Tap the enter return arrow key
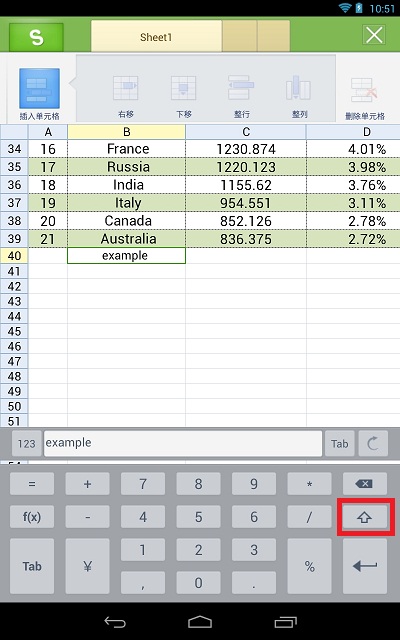Screen dimensions: 400x640 [x=365, y=566]
